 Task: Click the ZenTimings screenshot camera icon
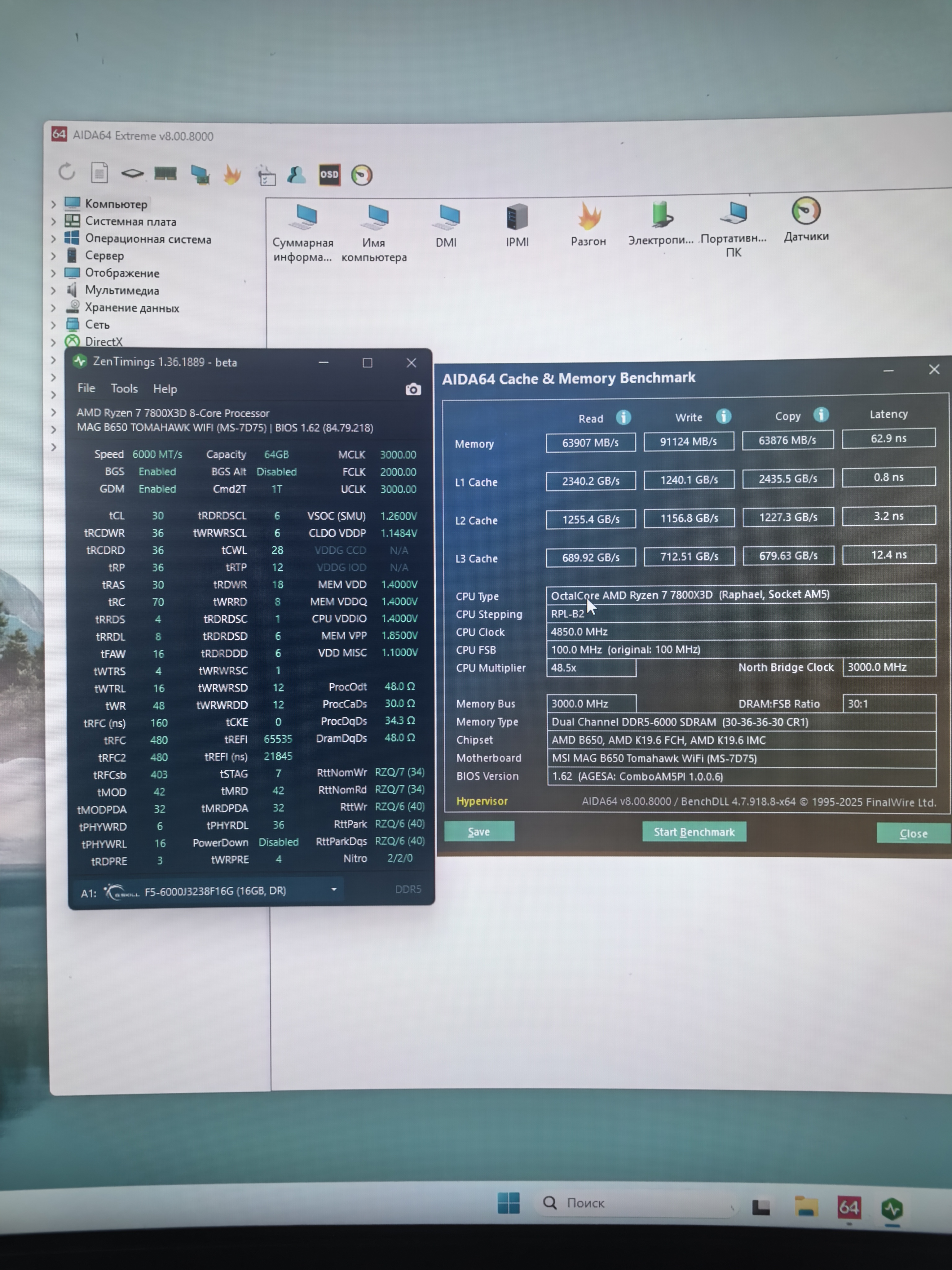(x=412, y=390)
